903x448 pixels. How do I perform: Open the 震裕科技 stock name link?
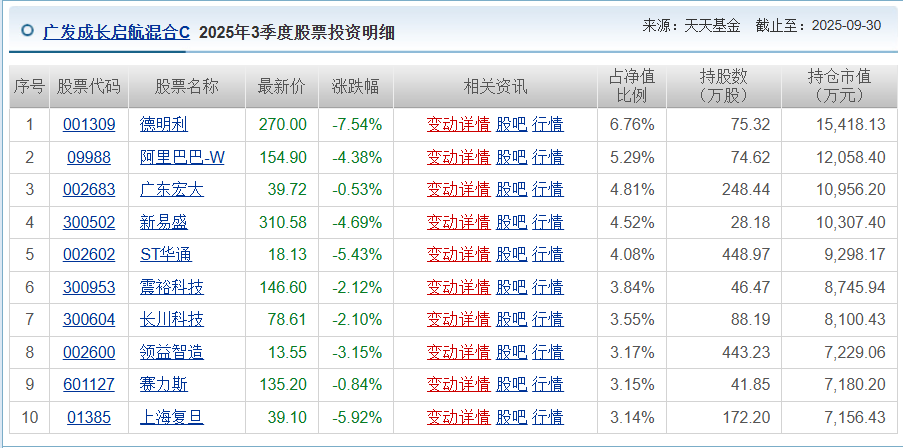click(x=172, y=287)
